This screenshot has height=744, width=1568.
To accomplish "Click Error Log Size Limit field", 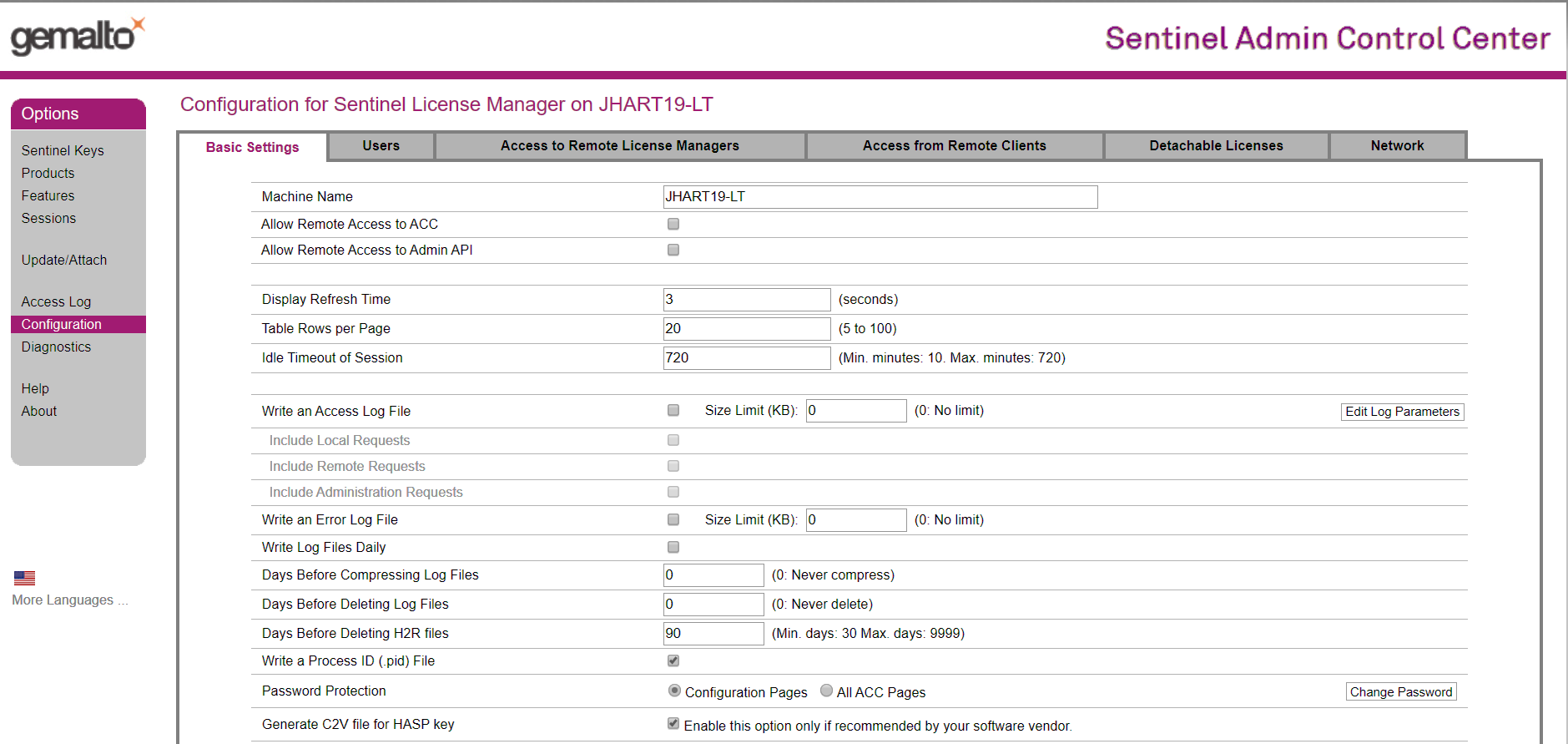I will click(856, 520).
